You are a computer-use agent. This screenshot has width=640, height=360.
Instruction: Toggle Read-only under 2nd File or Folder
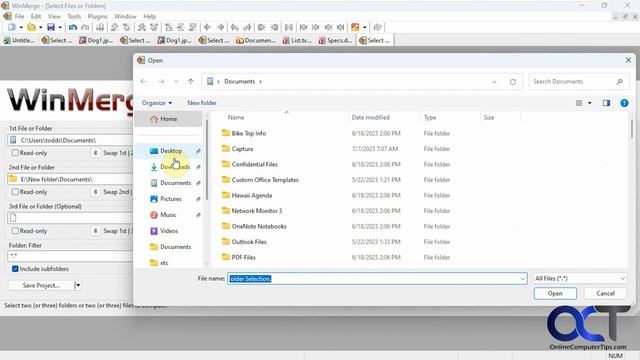(15, 192)
